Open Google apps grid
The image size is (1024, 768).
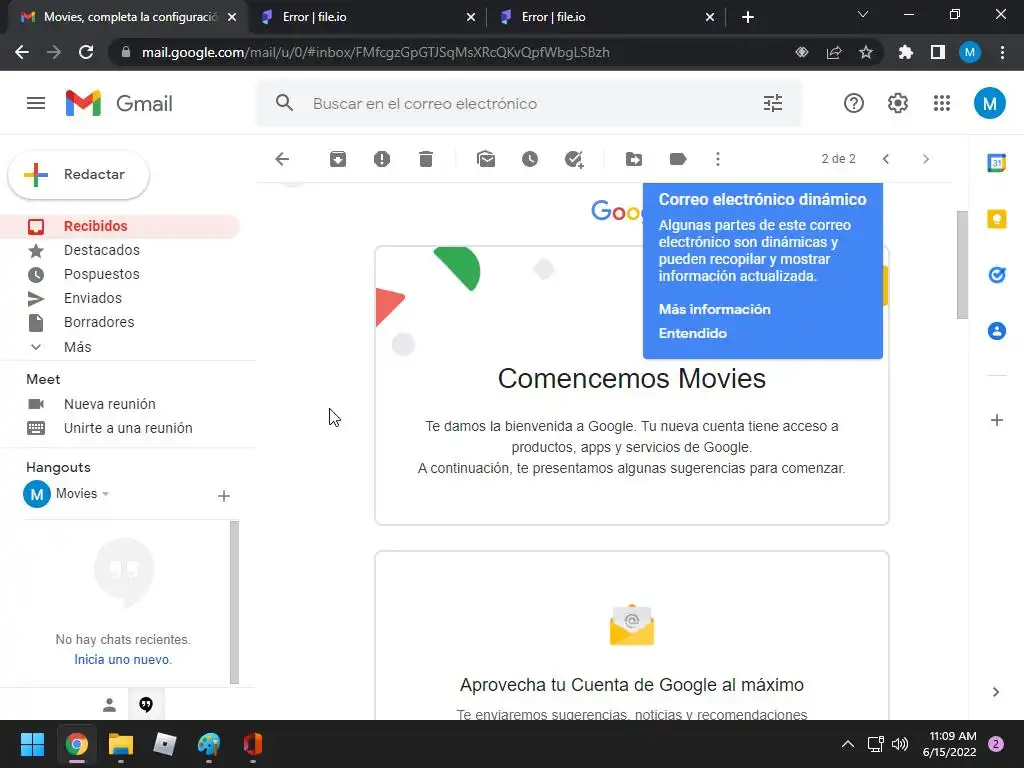[x=942, y=103]
